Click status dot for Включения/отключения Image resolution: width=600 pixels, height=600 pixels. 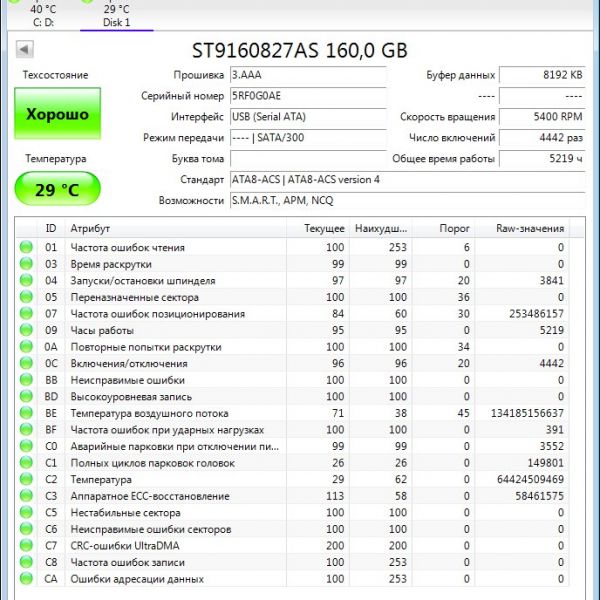coord(26,363)
